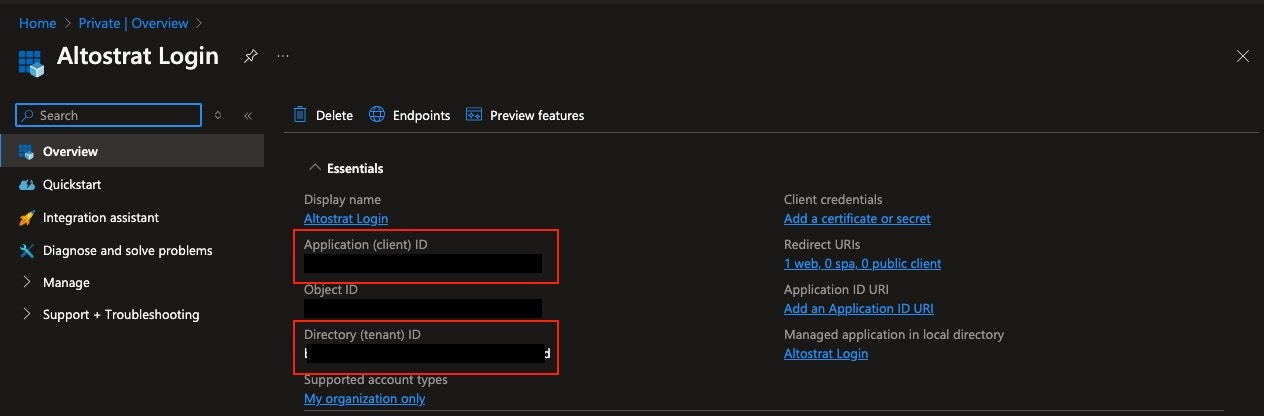Open Preview features
Screen dimensions: 1264x416
tap(525, 115)
